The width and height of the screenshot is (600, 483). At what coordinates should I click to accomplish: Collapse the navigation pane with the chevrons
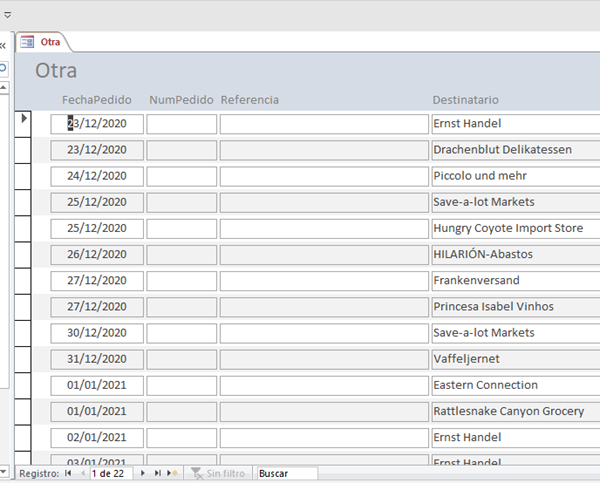pos(3,46)
